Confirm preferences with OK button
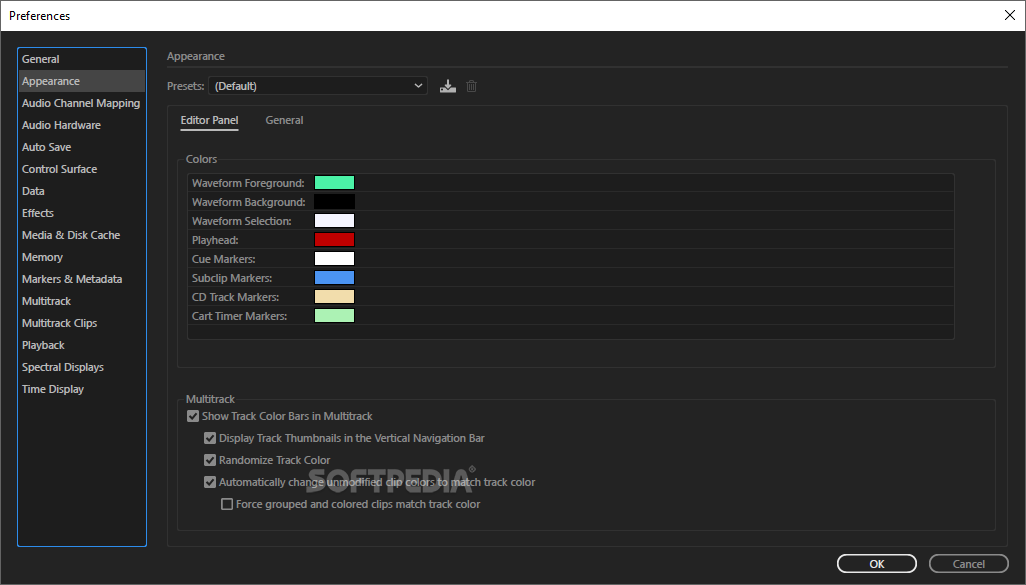 [877, 564]
